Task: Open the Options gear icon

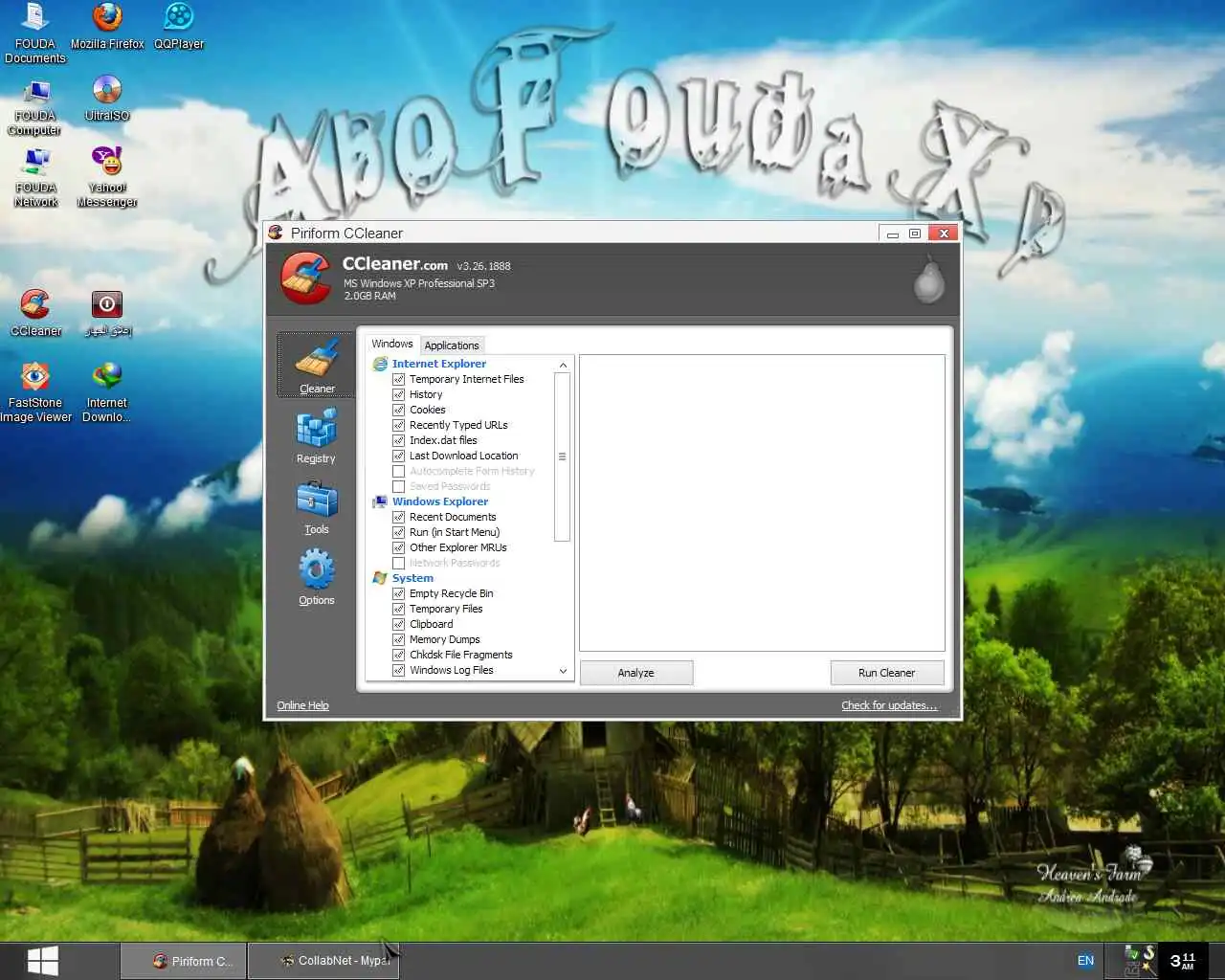Action: (x=316, y=569)
